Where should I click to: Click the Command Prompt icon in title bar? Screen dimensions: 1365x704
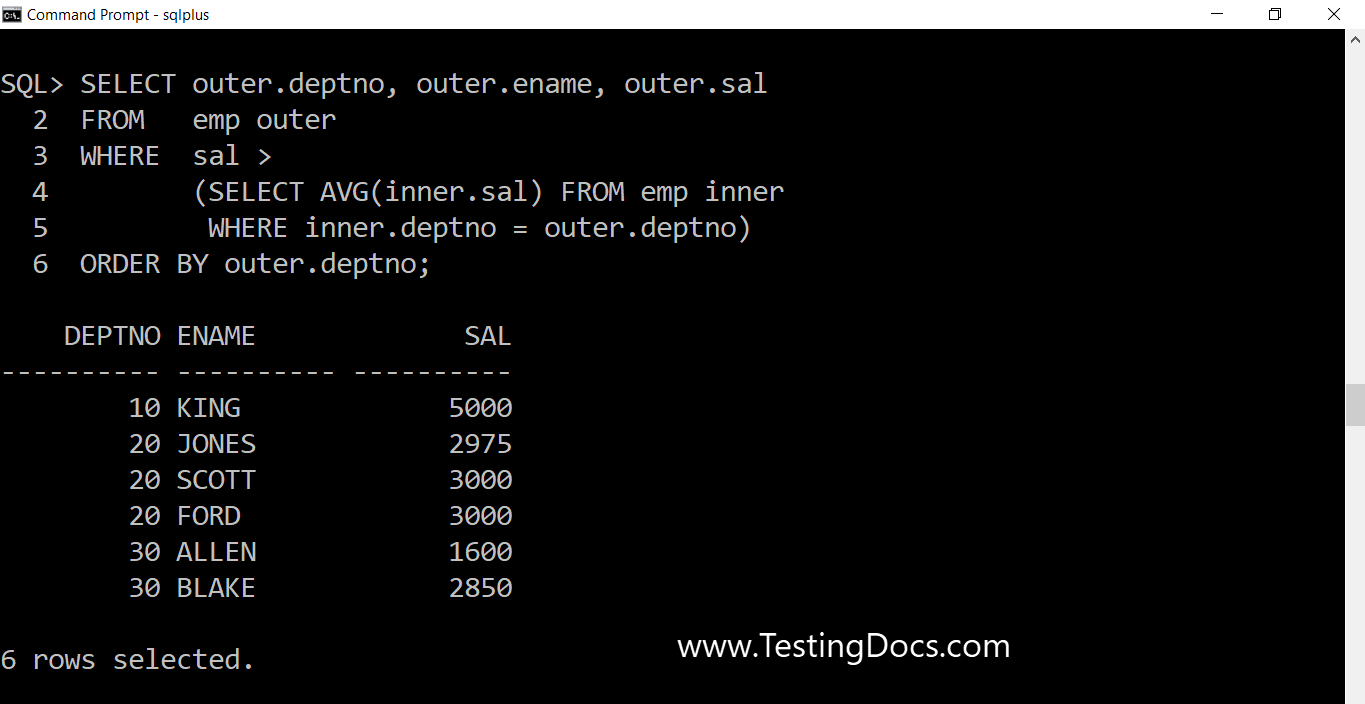pyautogui.click(x=12, y=14)
